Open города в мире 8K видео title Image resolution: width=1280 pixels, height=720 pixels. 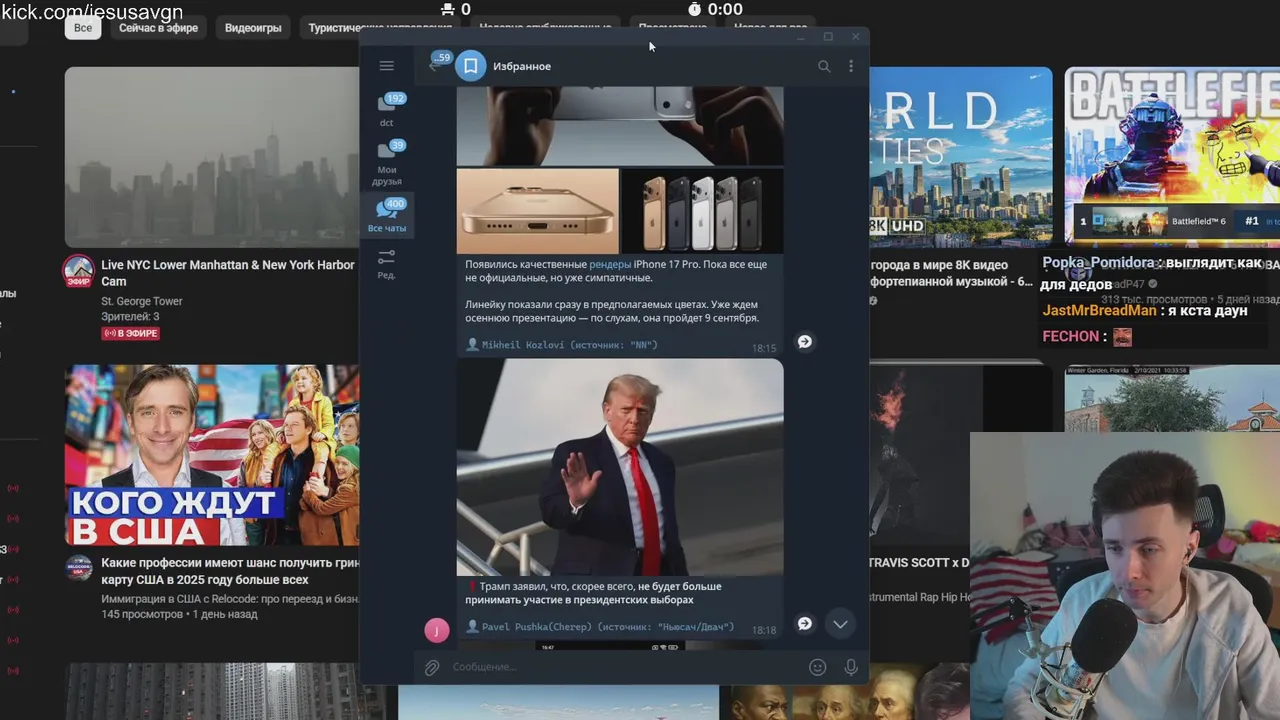pyautogui.click(x=950, y=273)
